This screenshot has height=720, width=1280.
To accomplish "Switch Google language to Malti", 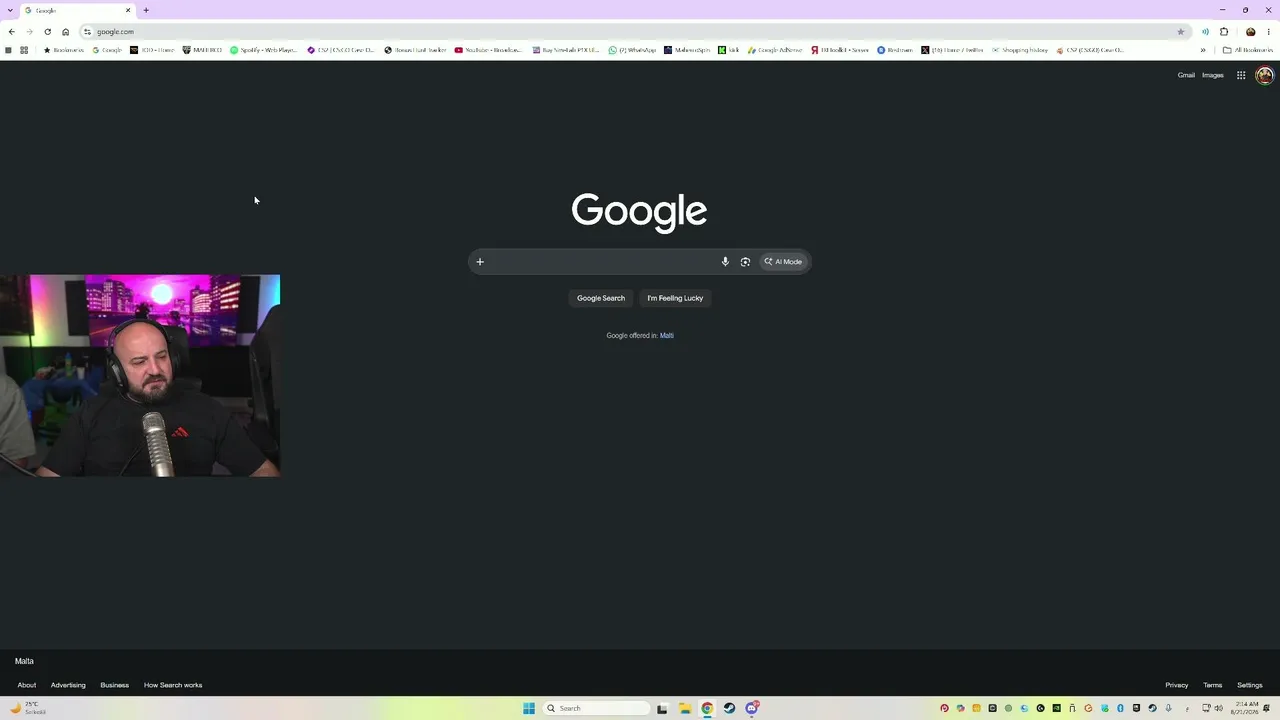I will pyautogui.click(x=667, y=336).
